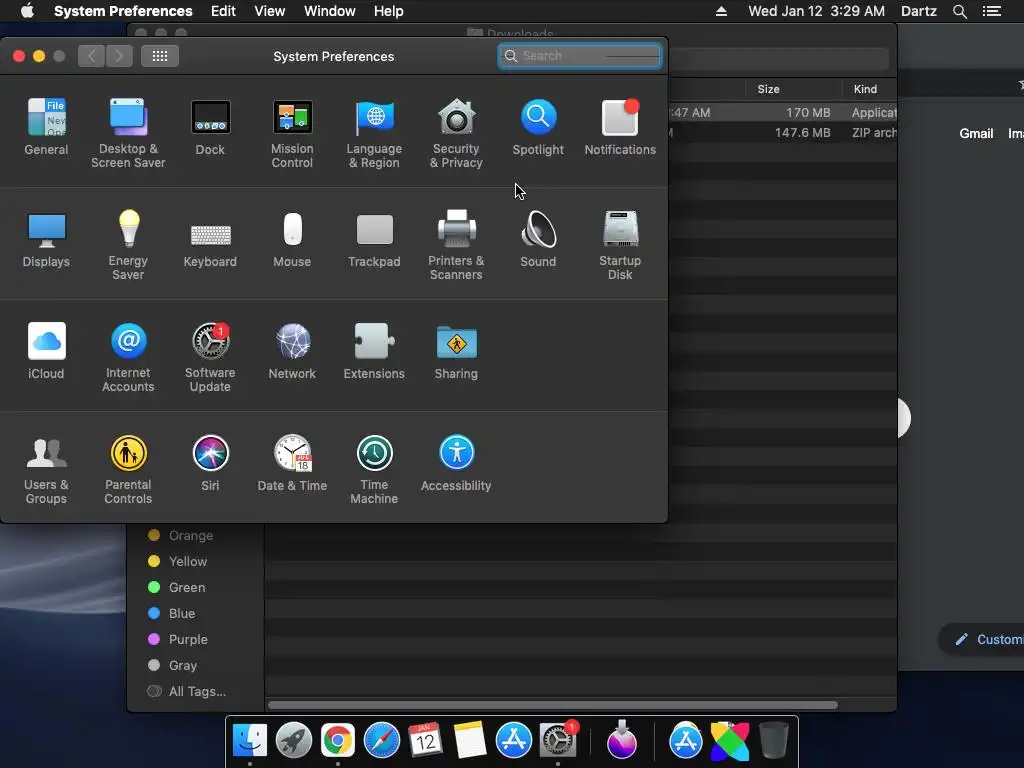This screenshot has height=768, width=1024.
Task: Open Printers & Scanners preferences
Action: (456, 245)
